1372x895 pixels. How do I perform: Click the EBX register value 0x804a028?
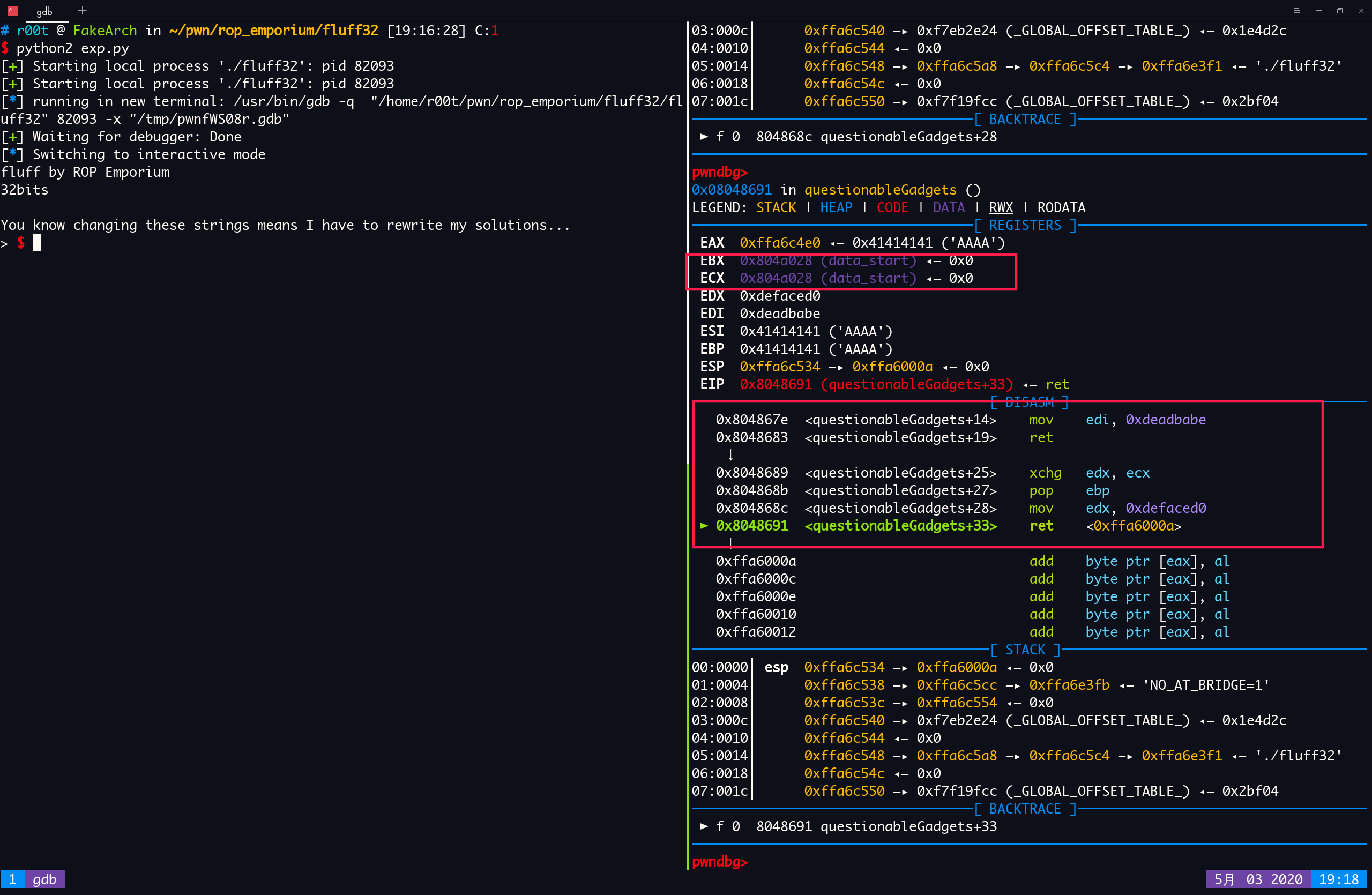(x=776, y=260)
